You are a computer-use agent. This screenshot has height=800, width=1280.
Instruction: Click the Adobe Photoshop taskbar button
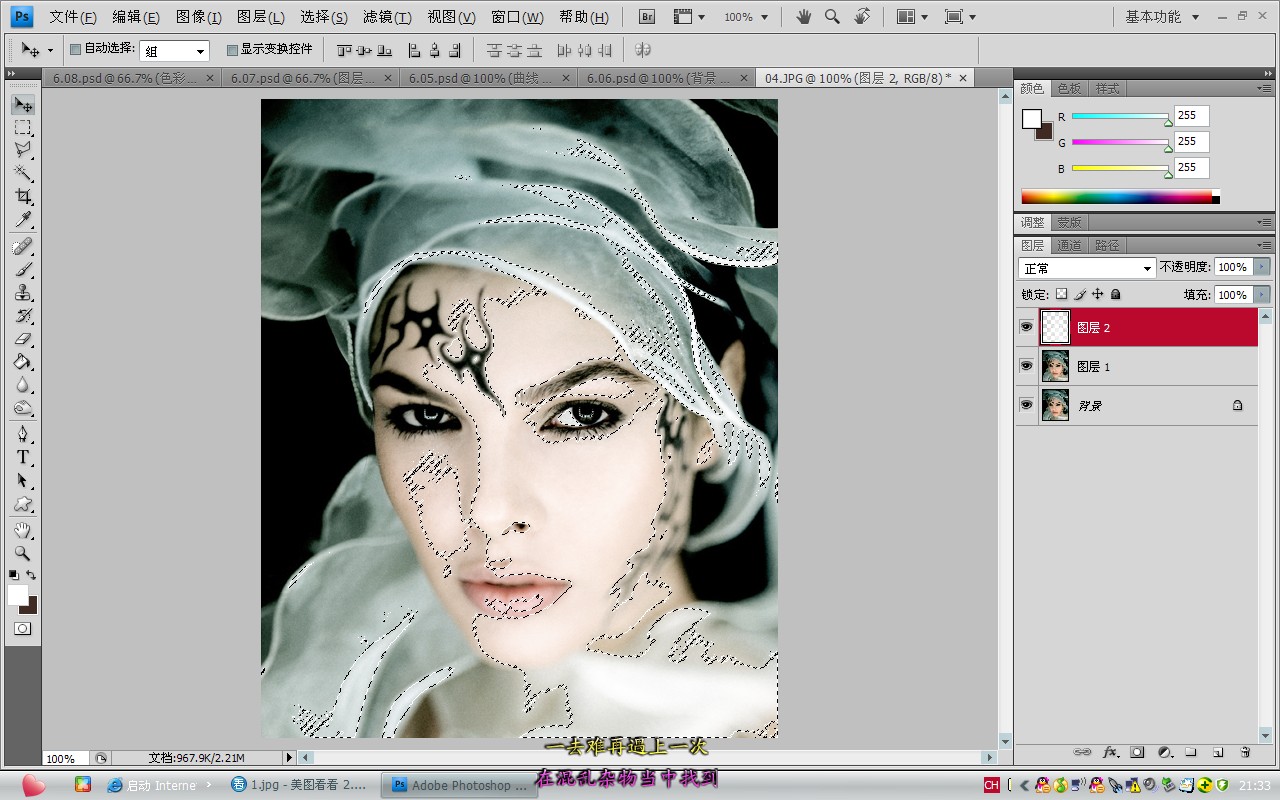tap(460, 785)
